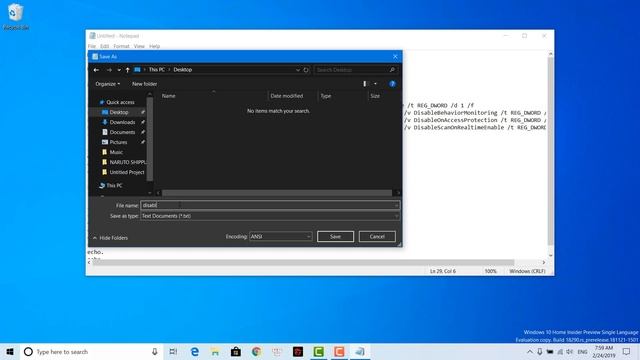The height and width of the screenshot is (360, 640).
Task: Open the Notepad taskbar icon
Action: 360,351
